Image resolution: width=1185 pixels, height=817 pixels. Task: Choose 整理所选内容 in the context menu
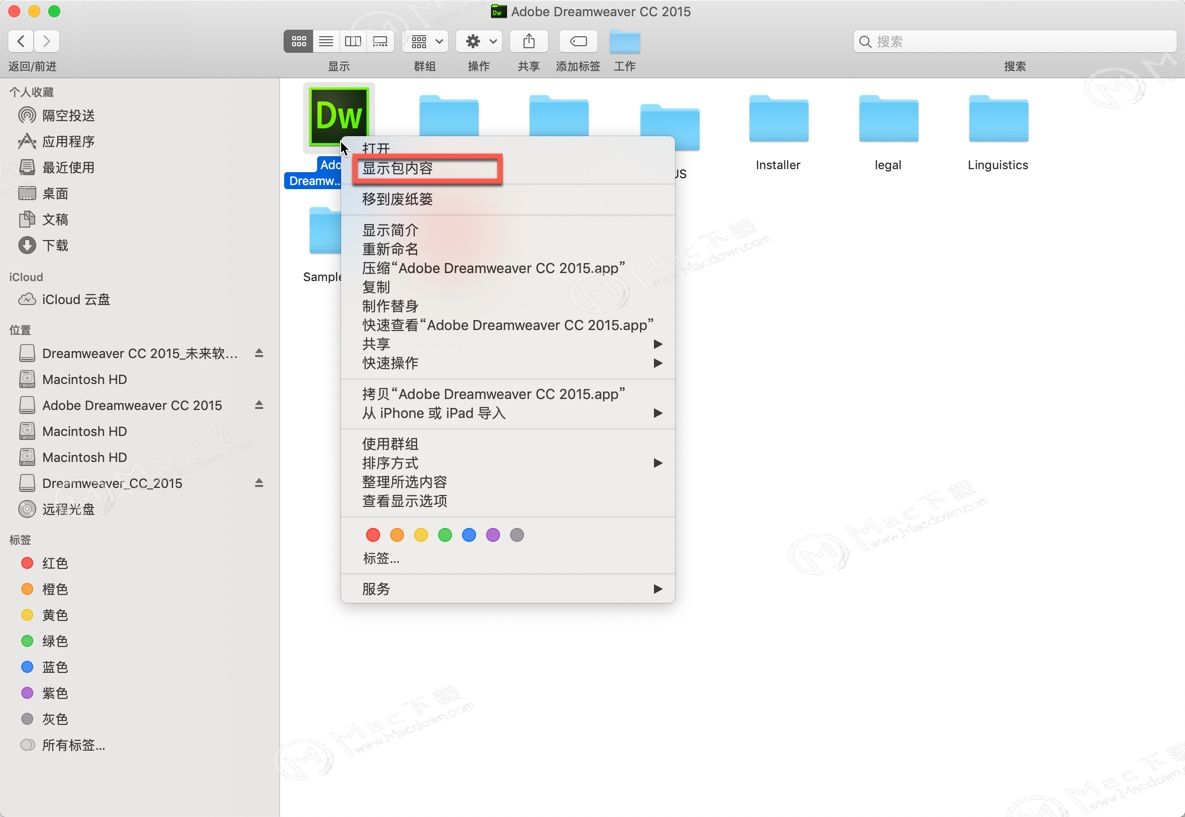click(508, 481)
